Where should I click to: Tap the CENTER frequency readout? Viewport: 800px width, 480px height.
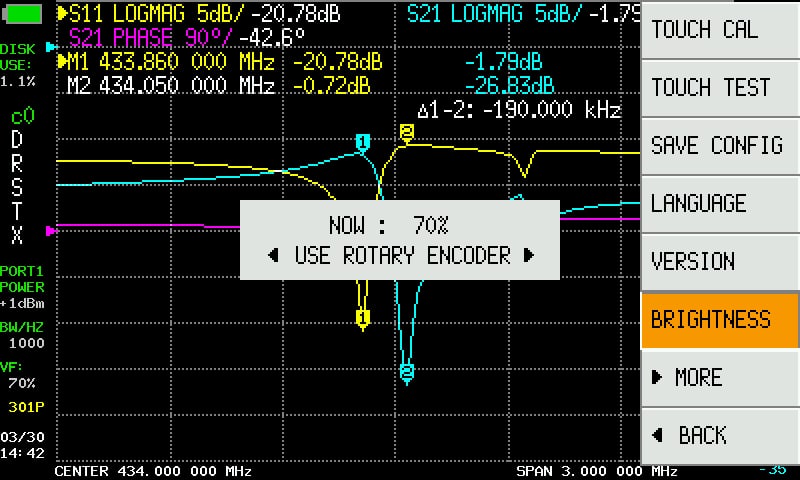point(152,470)
